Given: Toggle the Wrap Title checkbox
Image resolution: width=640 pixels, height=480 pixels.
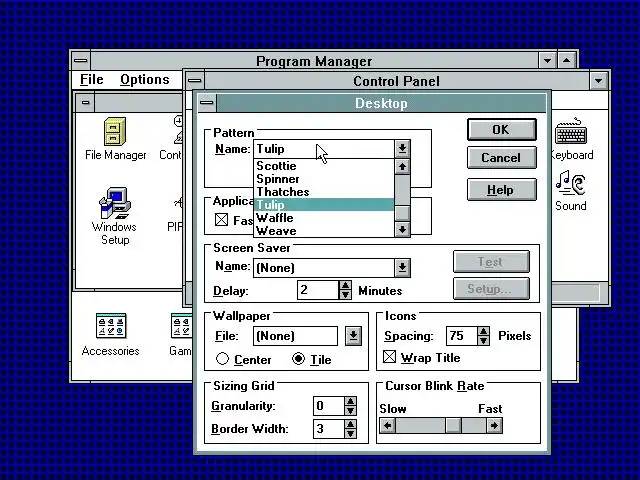Looking at the screenshot, I should 389,357.
